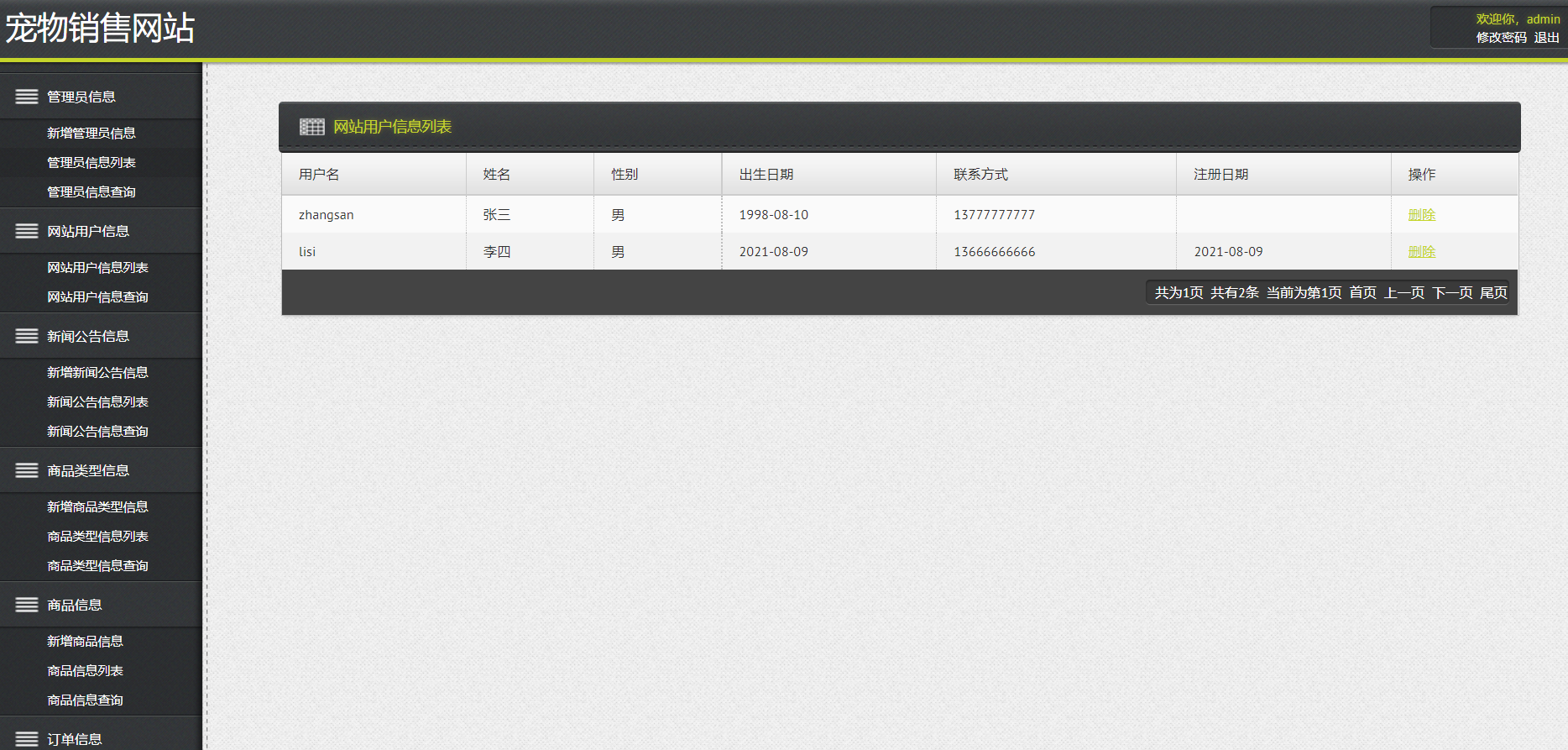Click the hamburger icon beside 管理员信息
Screen dimensions: 1568x750
tap(27, 97)
